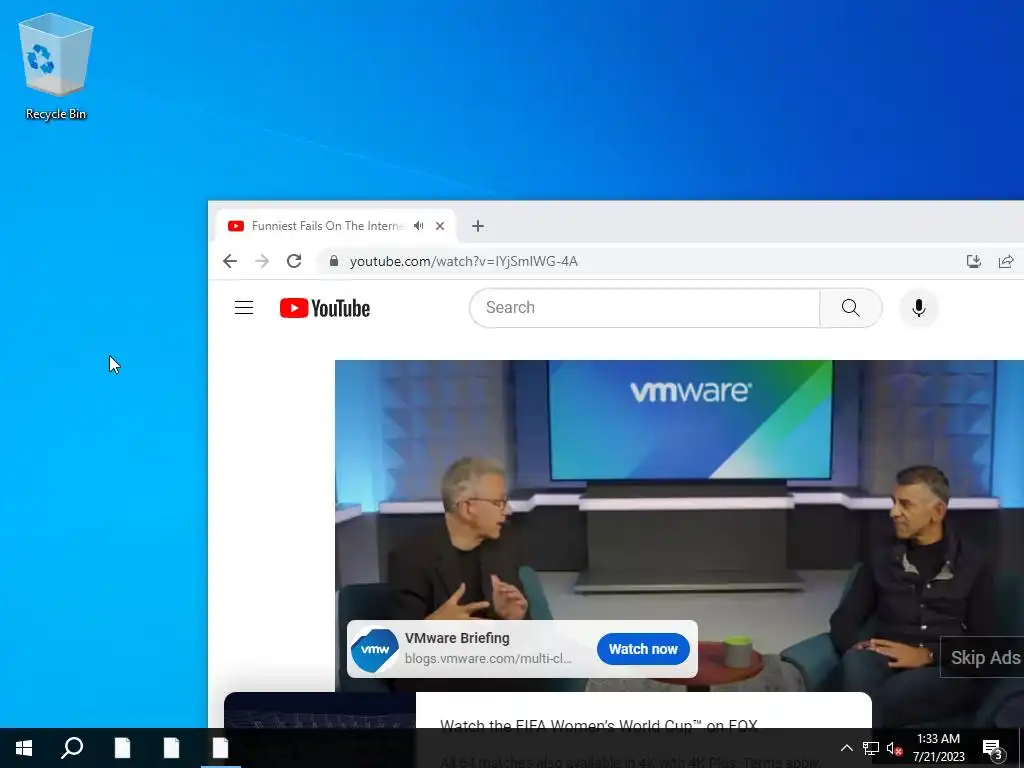
Task: Open Windows taskbar search
Action: (x=72, y=748)
